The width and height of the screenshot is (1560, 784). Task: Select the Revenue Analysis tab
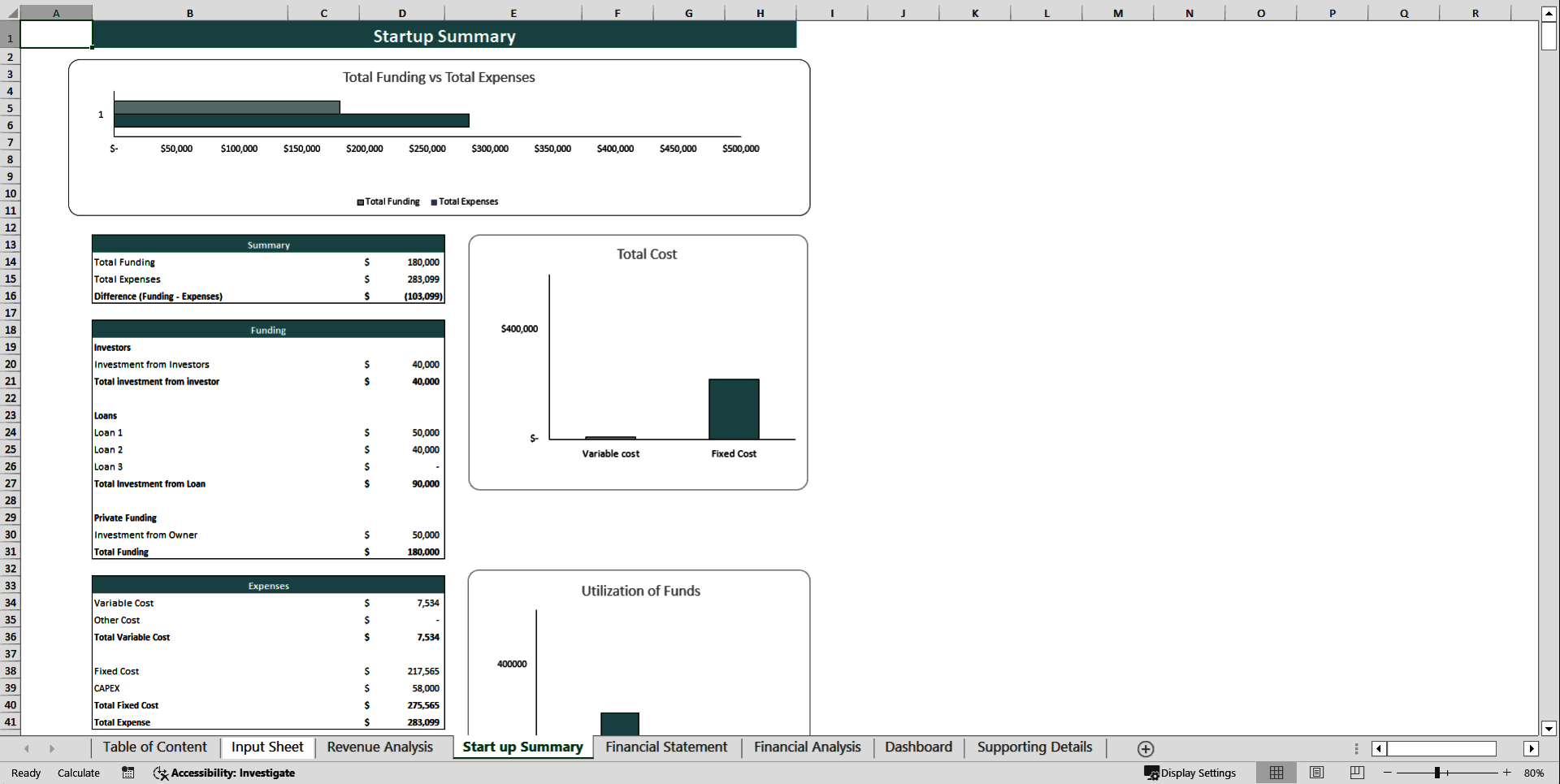click(x=379, y=747)
